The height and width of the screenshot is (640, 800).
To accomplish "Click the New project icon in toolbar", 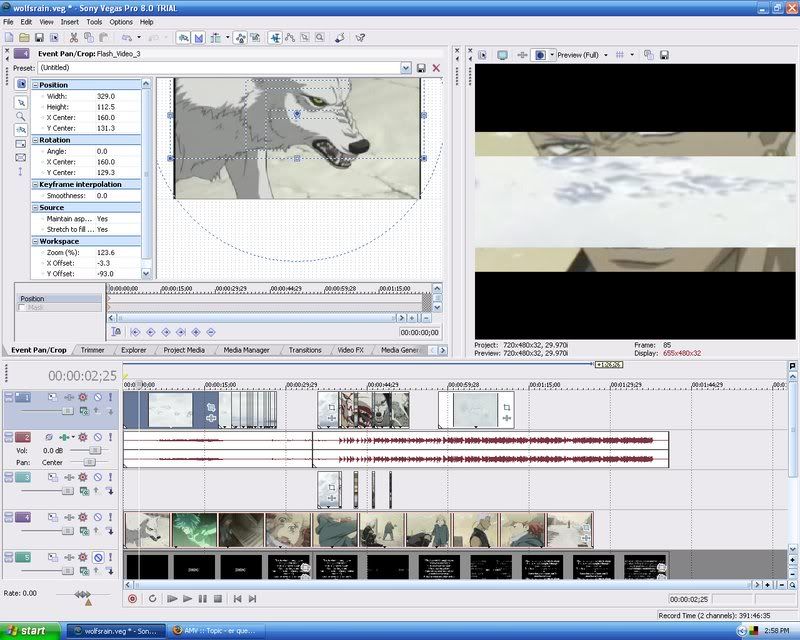I will pyautogui.click(x=9, y=37).
